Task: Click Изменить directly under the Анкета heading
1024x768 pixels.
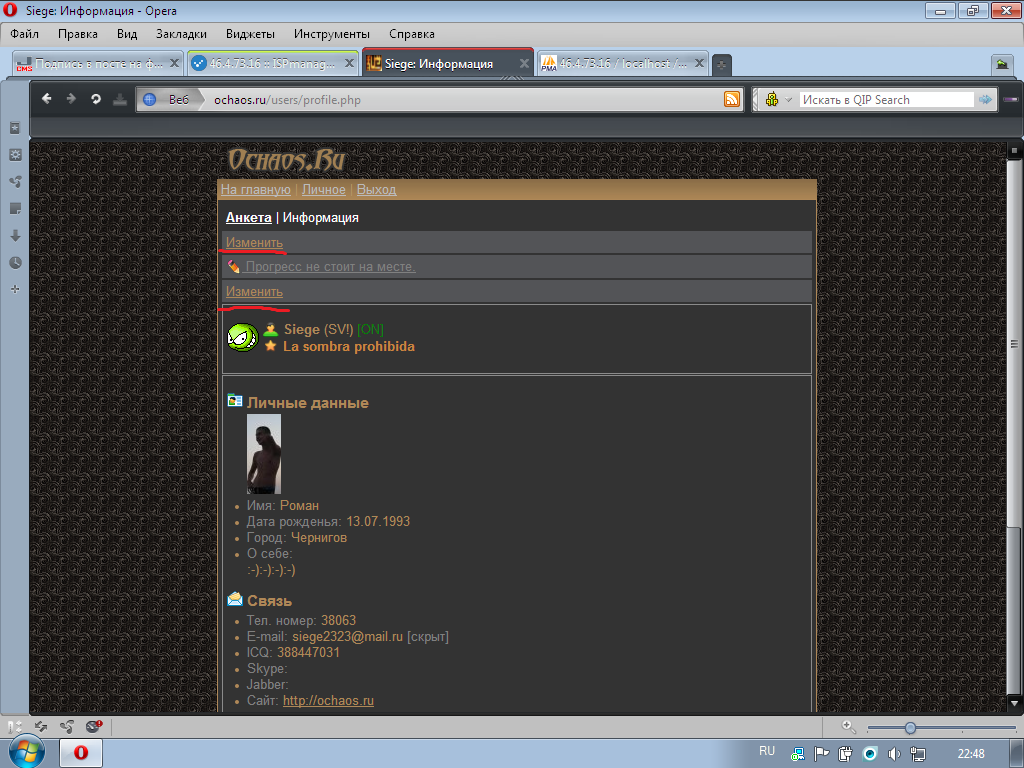Action: pos(254,242)
